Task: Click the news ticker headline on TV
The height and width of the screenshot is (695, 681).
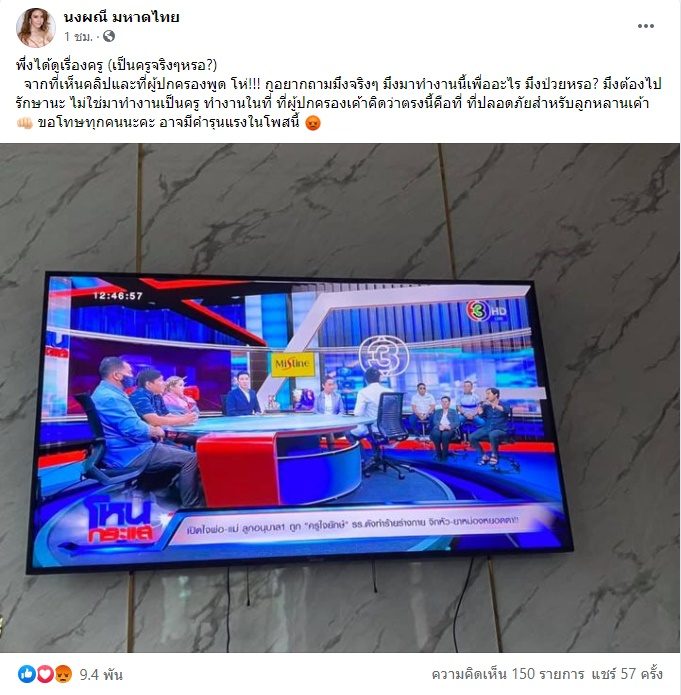Action: click(x=352, y=526)
